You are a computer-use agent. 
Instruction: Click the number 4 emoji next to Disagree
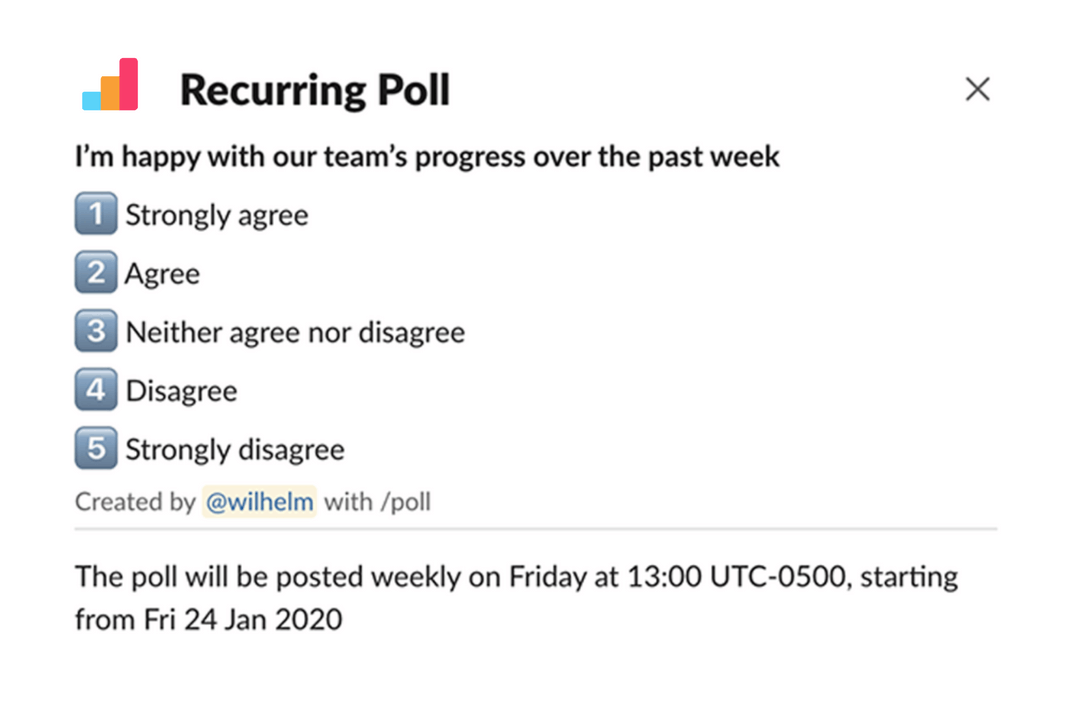95,390
